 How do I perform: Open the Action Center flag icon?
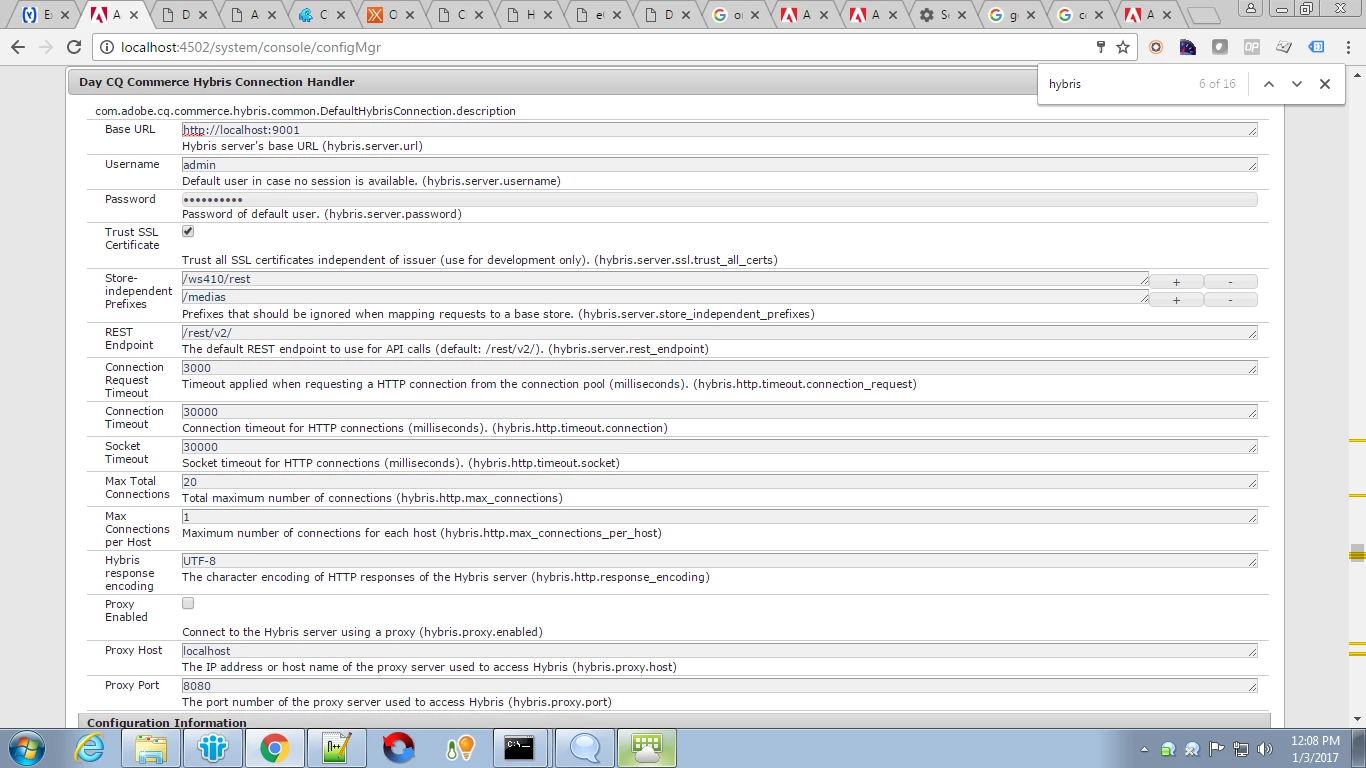(x=1217, y=749)
